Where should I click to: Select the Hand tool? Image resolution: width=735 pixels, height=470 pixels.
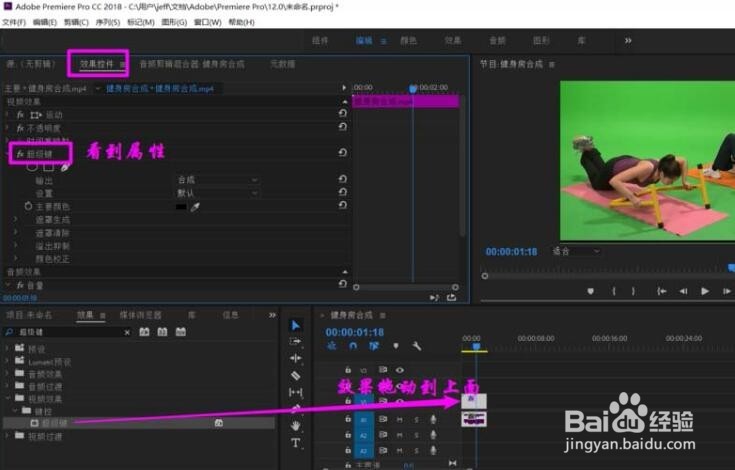tap(295, 425)
